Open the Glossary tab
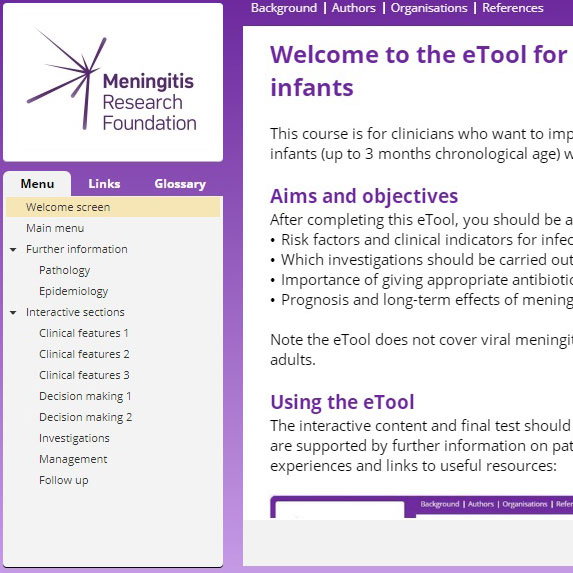The image size is (573, 573). coord(180,184)
